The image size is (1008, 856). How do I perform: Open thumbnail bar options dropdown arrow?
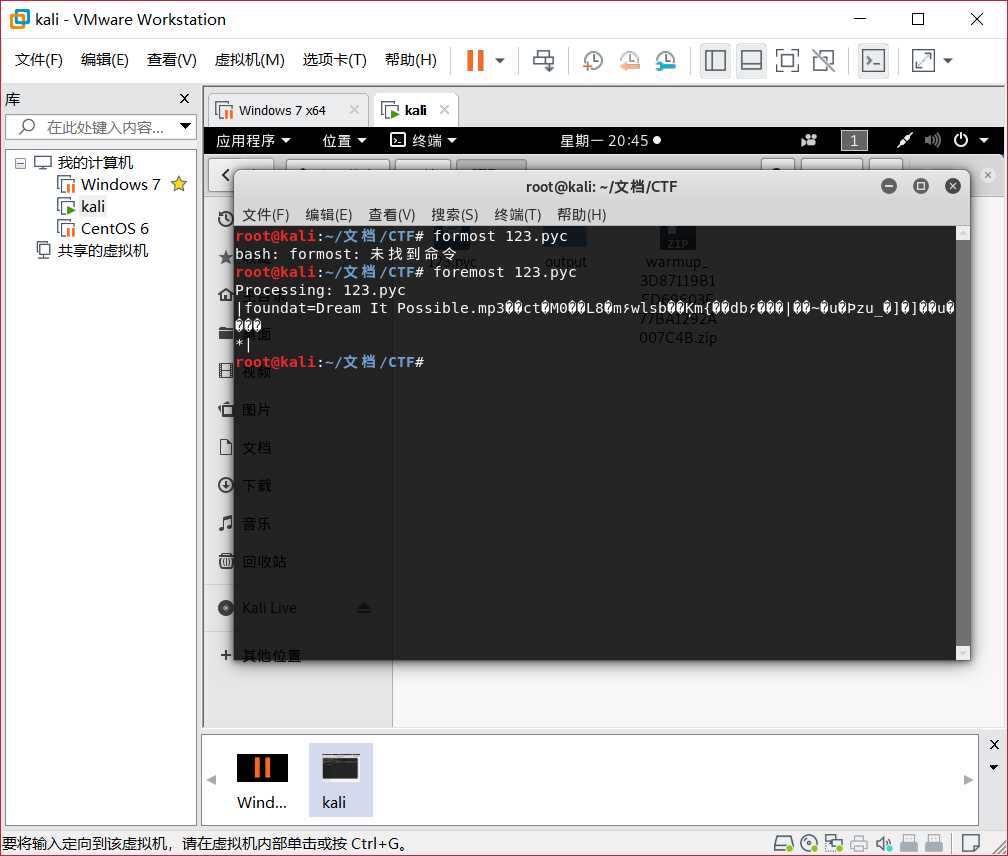click(994, 767)
